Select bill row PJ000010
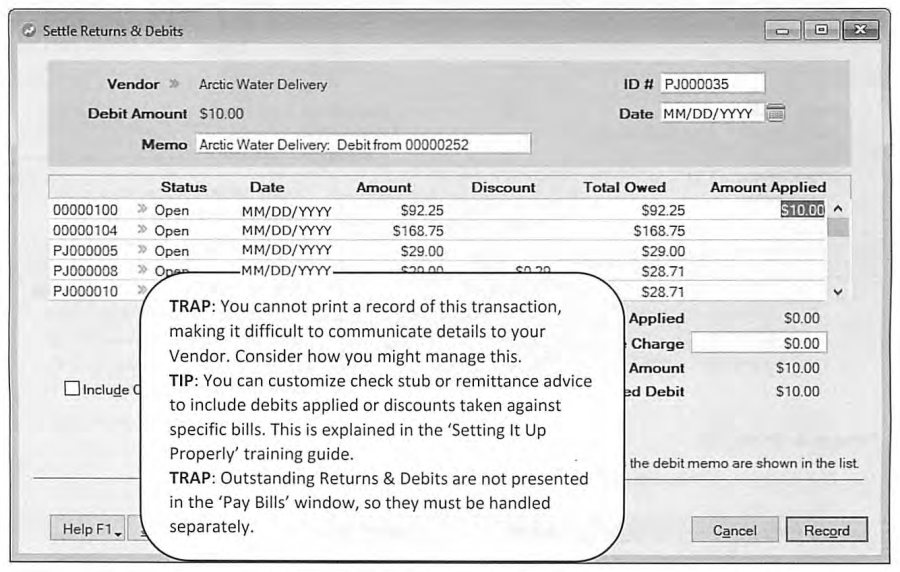Screen dimensions: 900x572 438,291
